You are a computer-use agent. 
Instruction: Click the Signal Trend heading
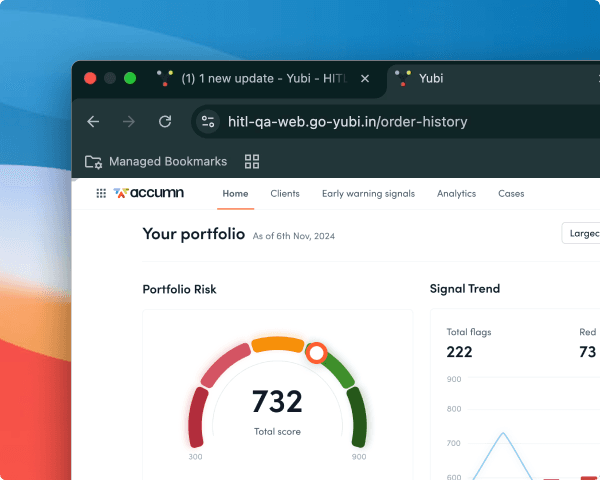465,289
